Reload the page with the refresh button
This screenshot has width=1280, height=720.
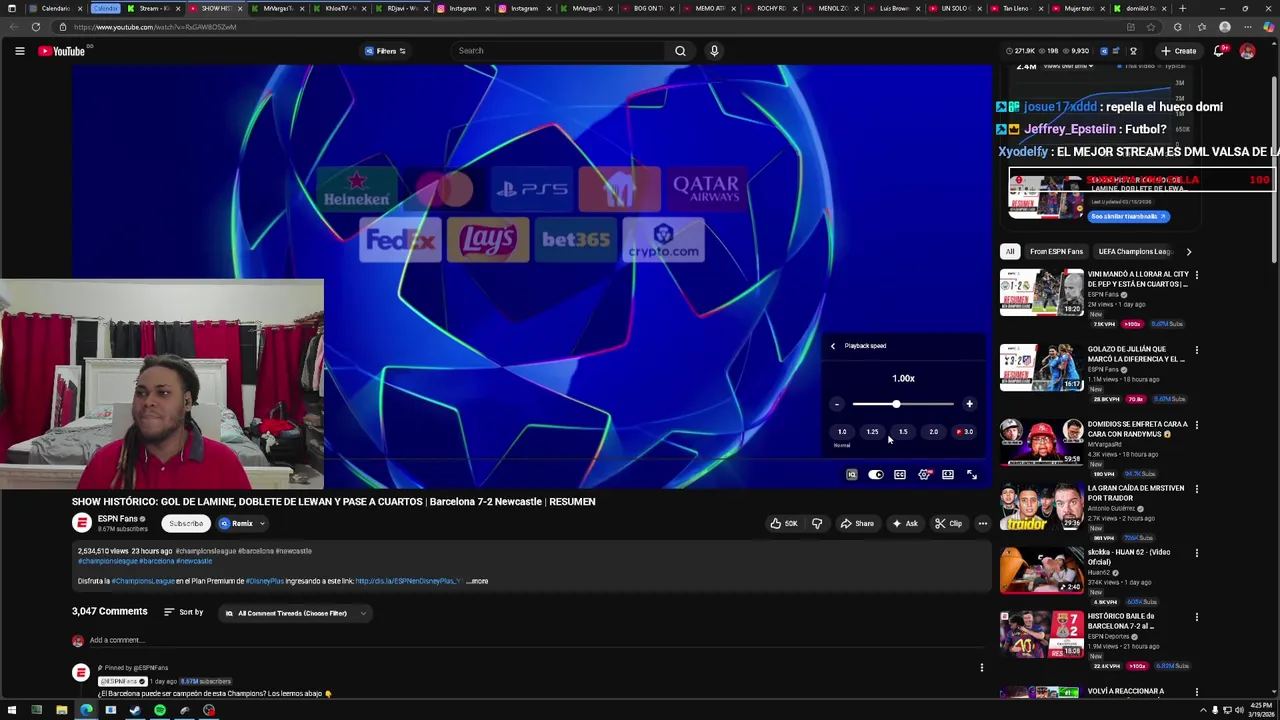point(36,27)
